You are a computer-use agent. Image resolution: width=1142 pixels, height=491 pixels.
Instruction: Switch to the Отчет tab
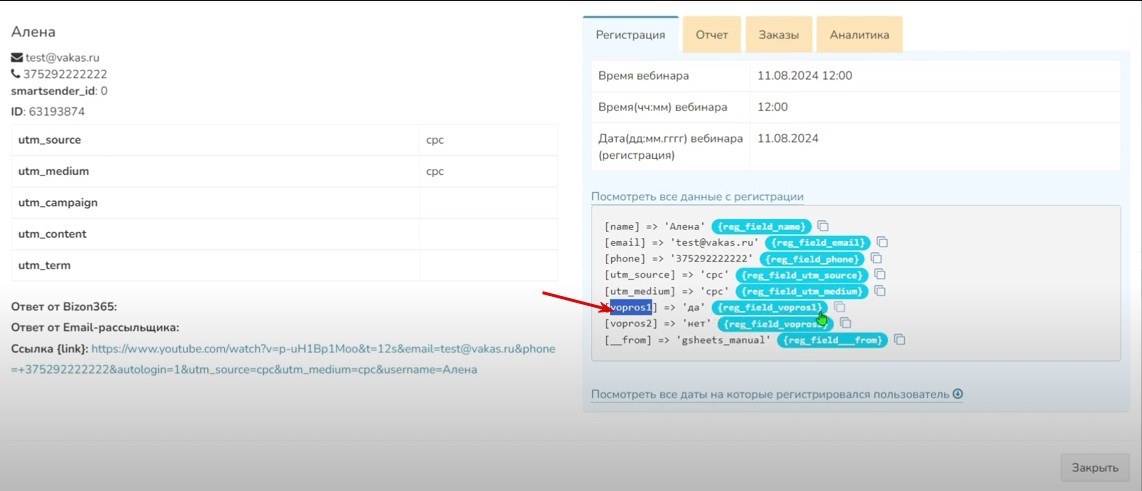[x=712, y=35]
